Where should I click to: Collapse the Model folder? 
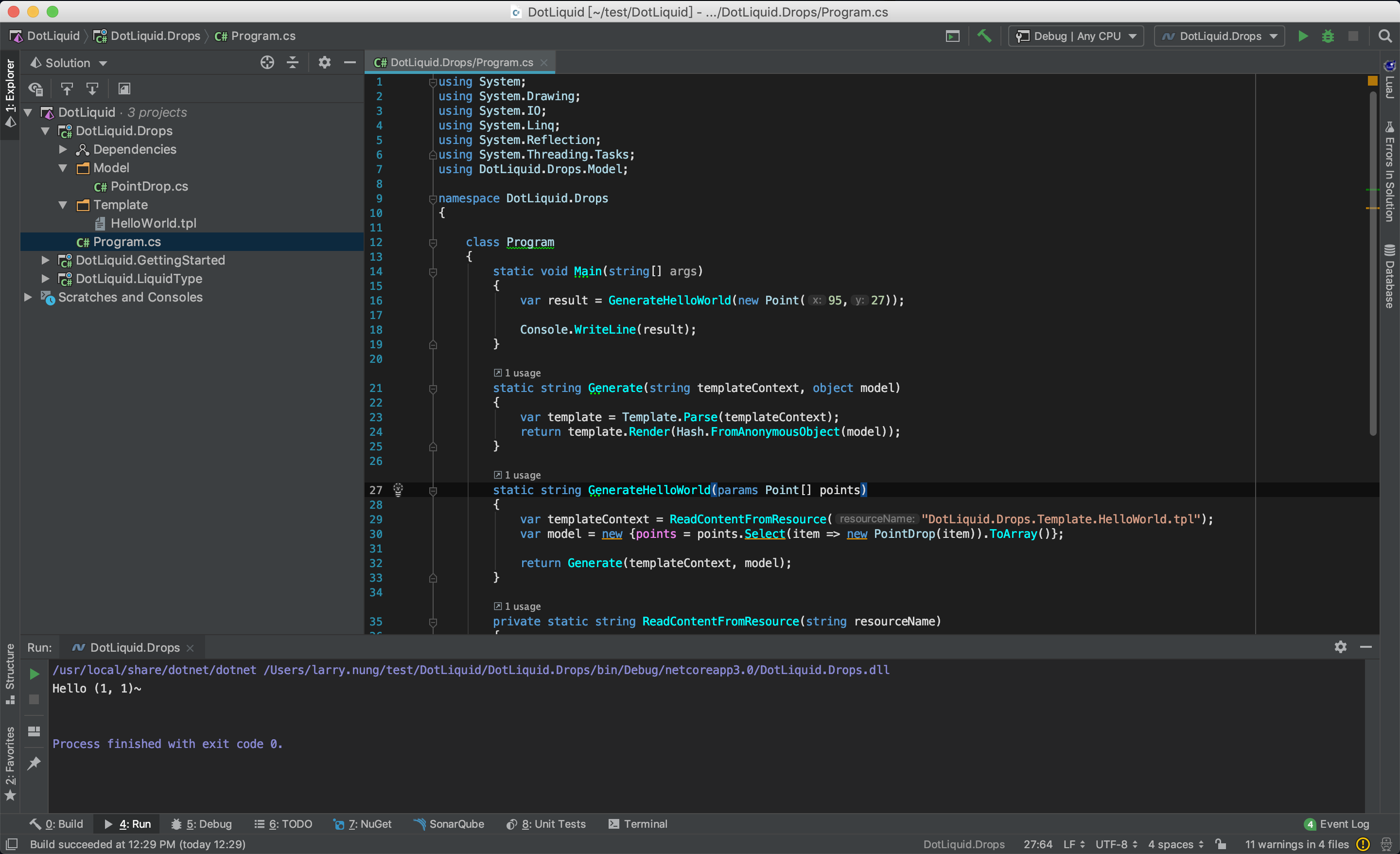pyautogui.click(x=63, y=168)
